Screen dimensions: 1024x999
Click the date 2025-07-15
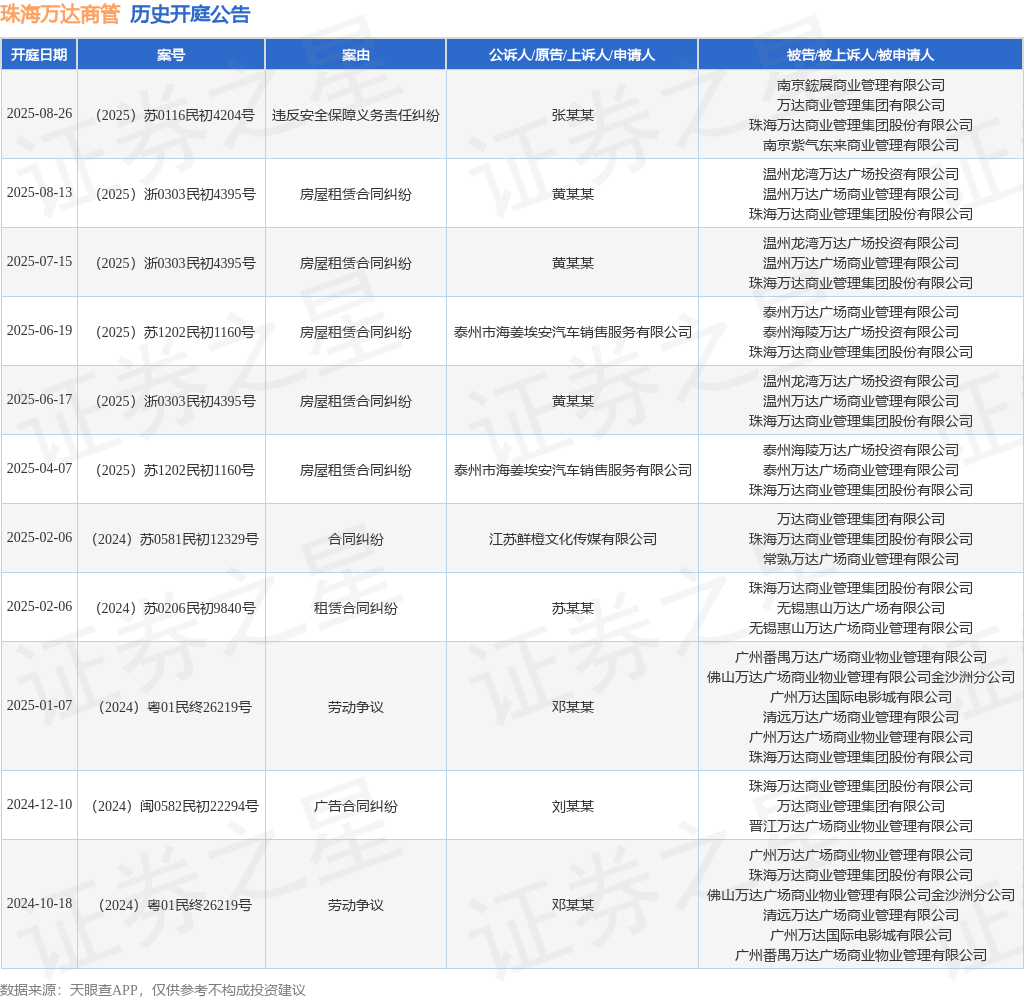coord(39,262)
